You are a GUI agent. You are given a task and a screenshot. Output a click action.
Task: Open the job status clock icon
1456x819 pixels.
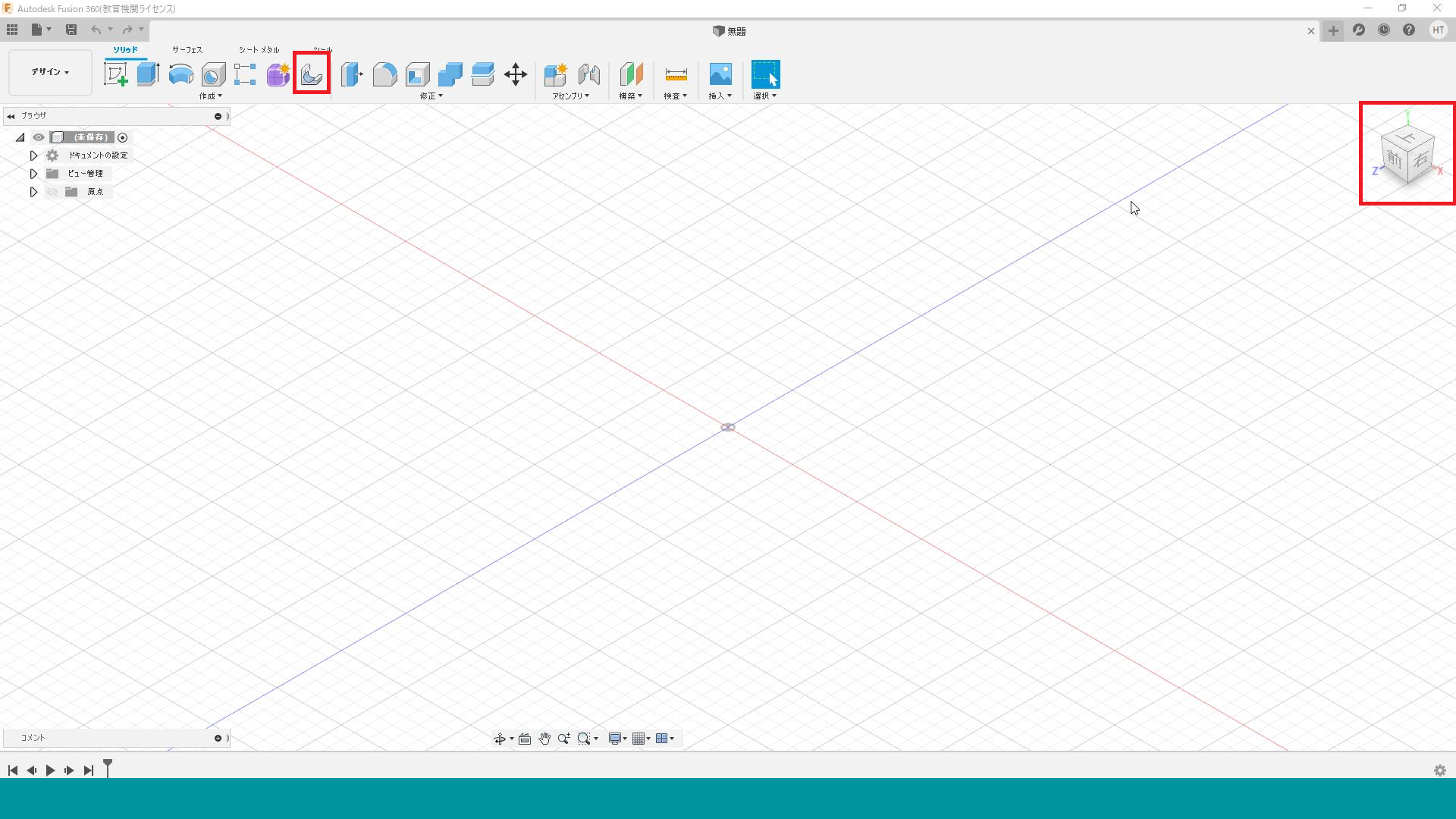[x=1384, y=30]
